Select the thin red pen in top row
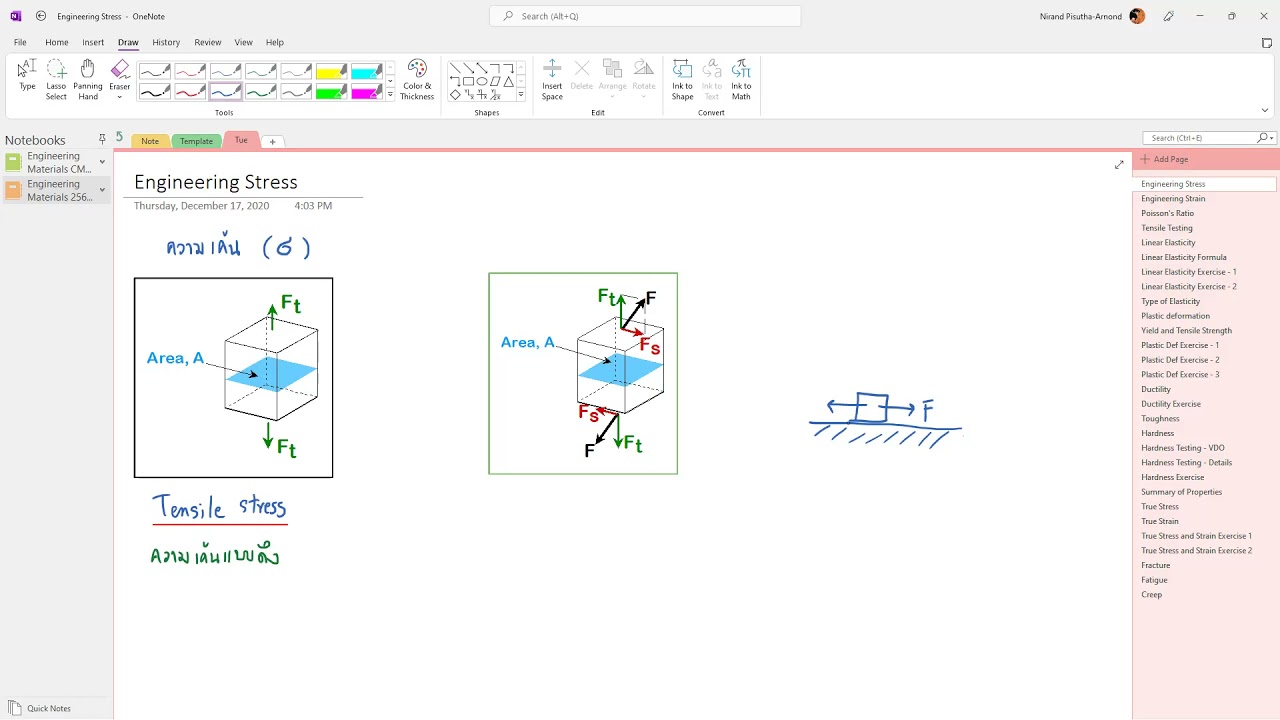This screenshot has width=1280, height=720. (190, 72)
